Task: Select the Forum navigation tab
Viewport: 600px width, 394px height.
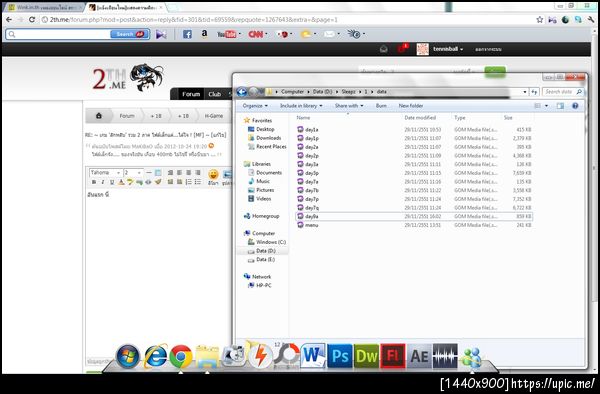Action: (191, 94)
